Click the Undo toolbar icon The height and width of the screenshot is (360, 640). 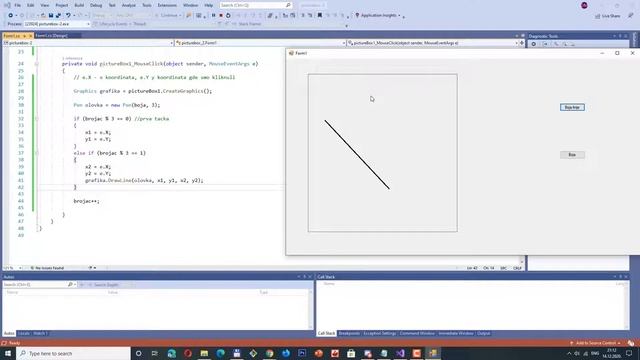pos(68,16)
